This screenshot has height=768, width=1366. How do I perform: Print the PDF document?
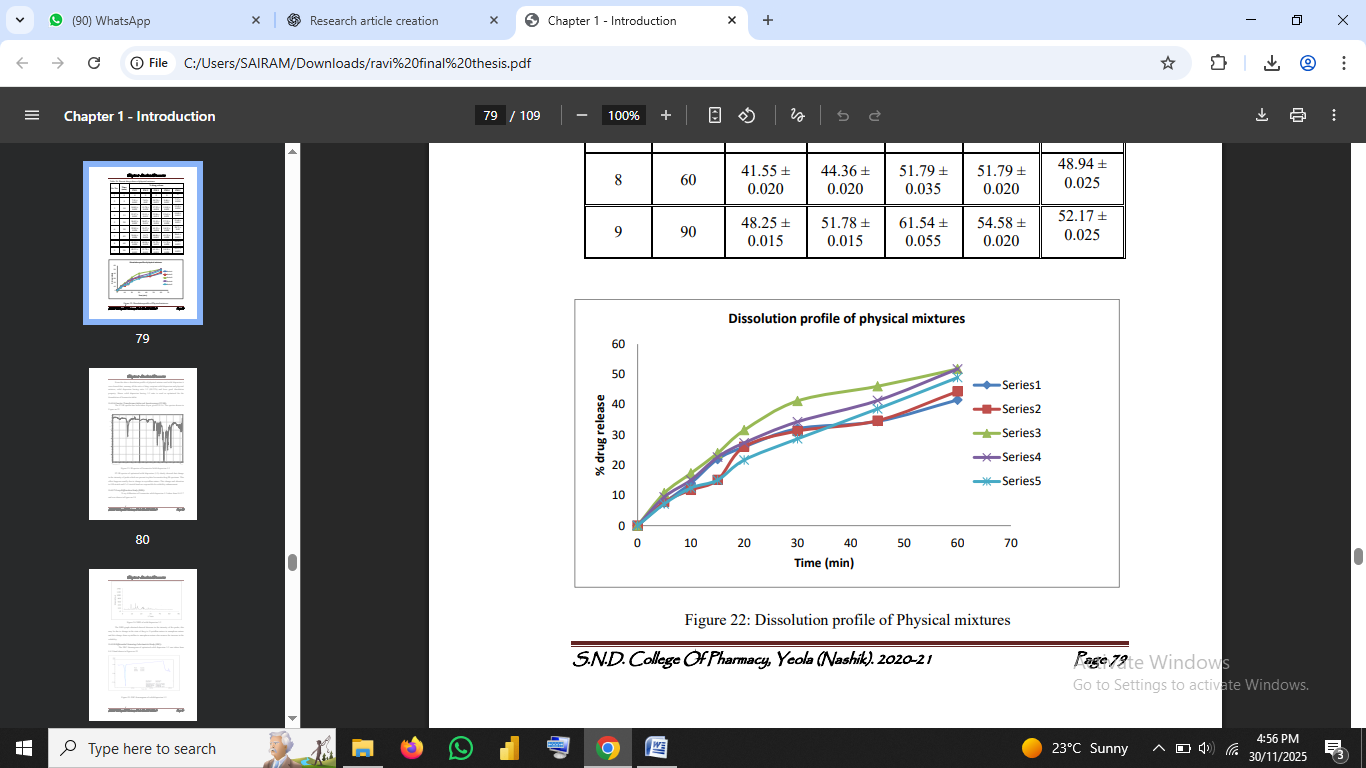[x=1298, y=116]
